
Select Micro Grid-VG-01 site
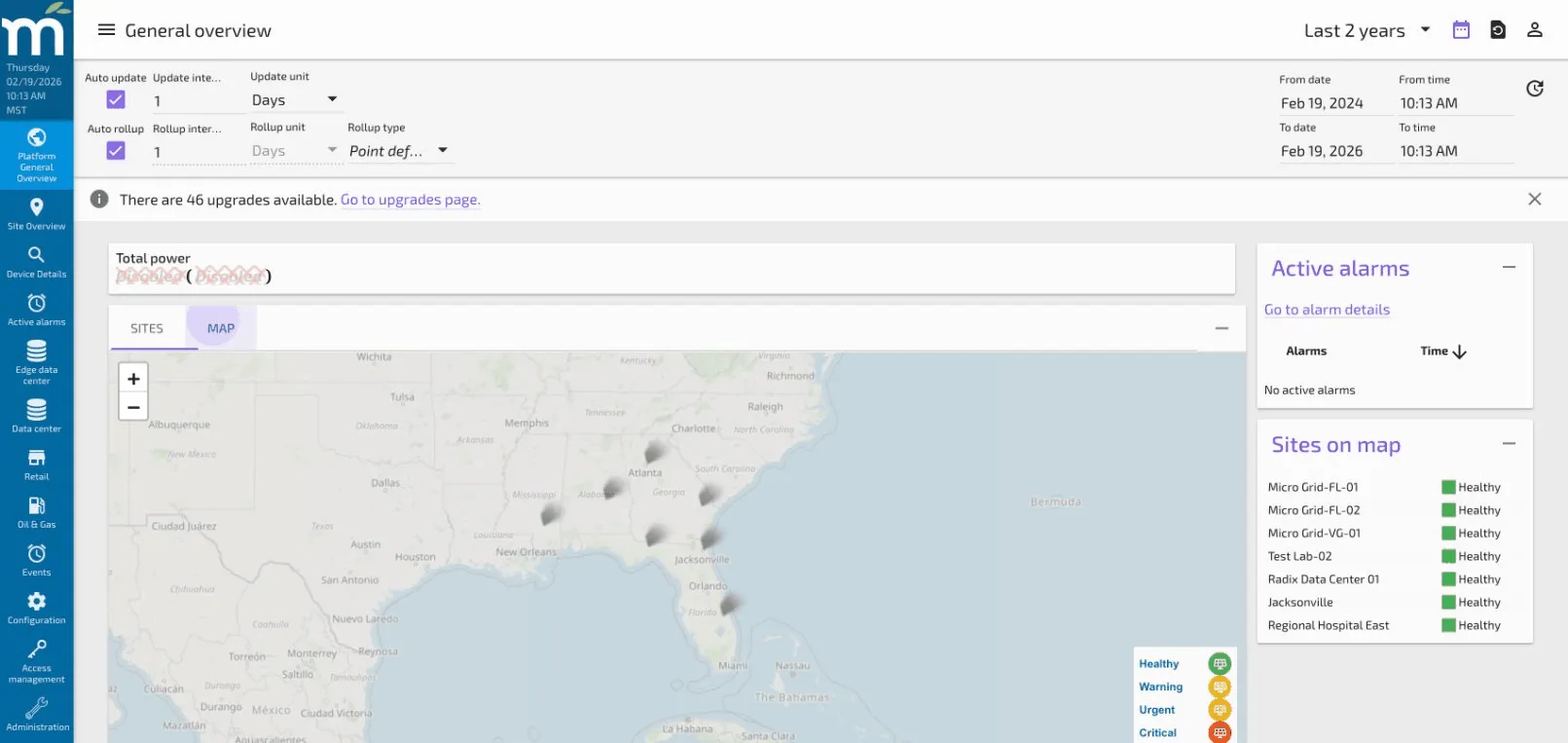point(1314,533)
